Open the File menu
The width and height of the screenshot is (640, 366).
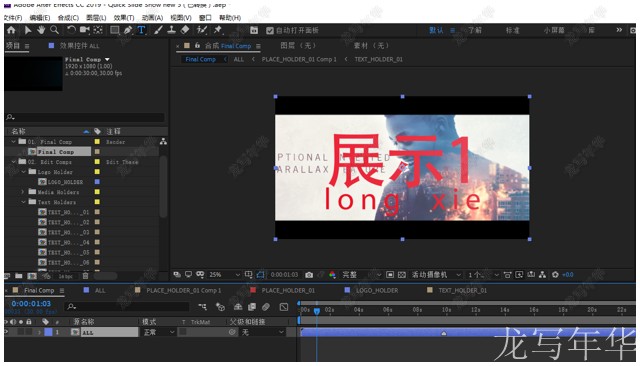13,18
